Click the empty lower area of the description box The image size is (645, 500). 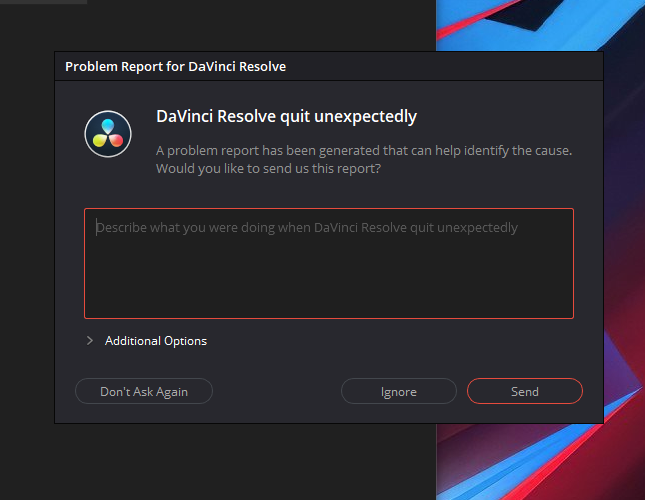(329, 284)
